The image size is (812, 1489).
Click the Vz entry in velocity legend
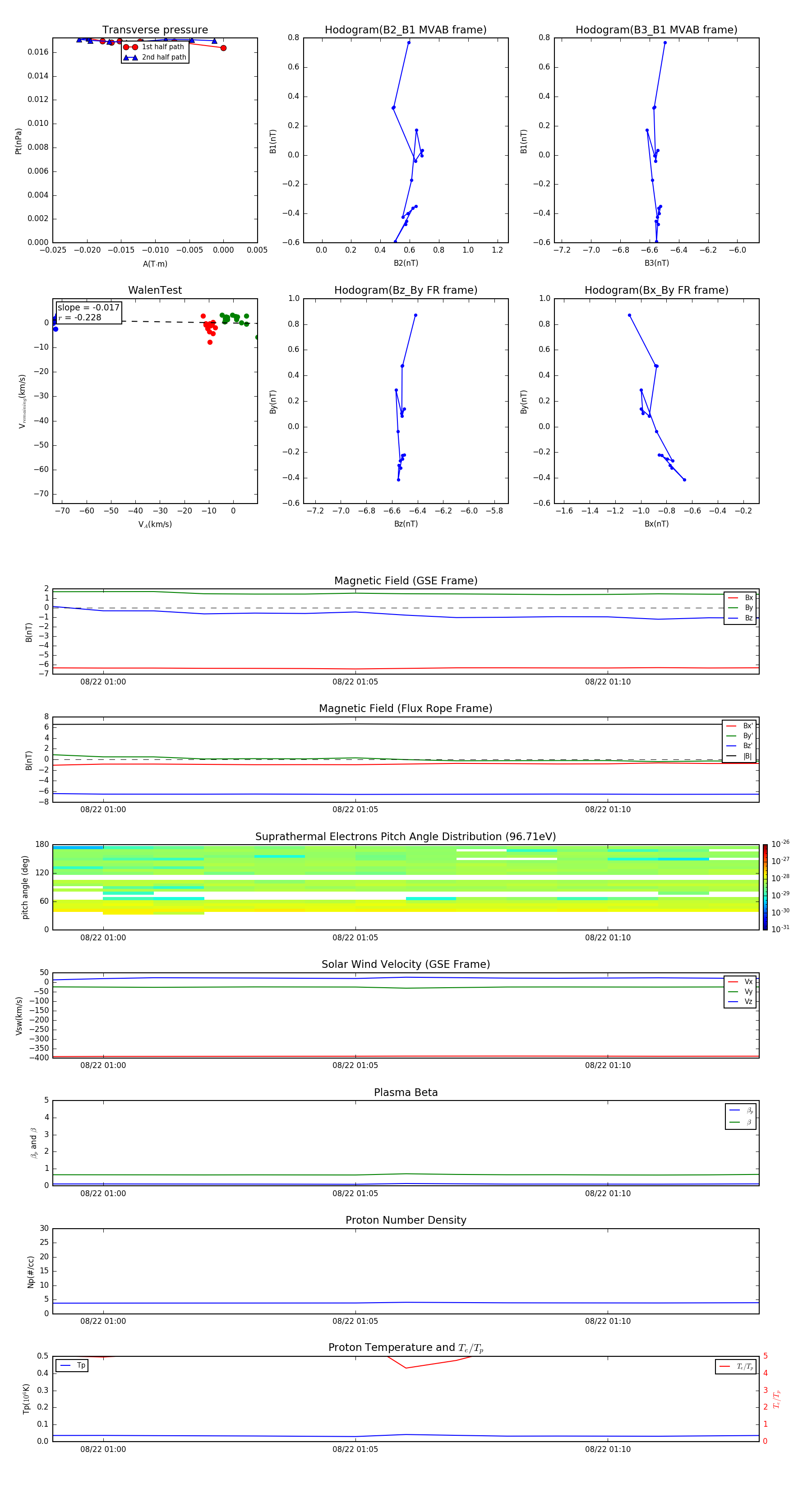coord(740,1002)
